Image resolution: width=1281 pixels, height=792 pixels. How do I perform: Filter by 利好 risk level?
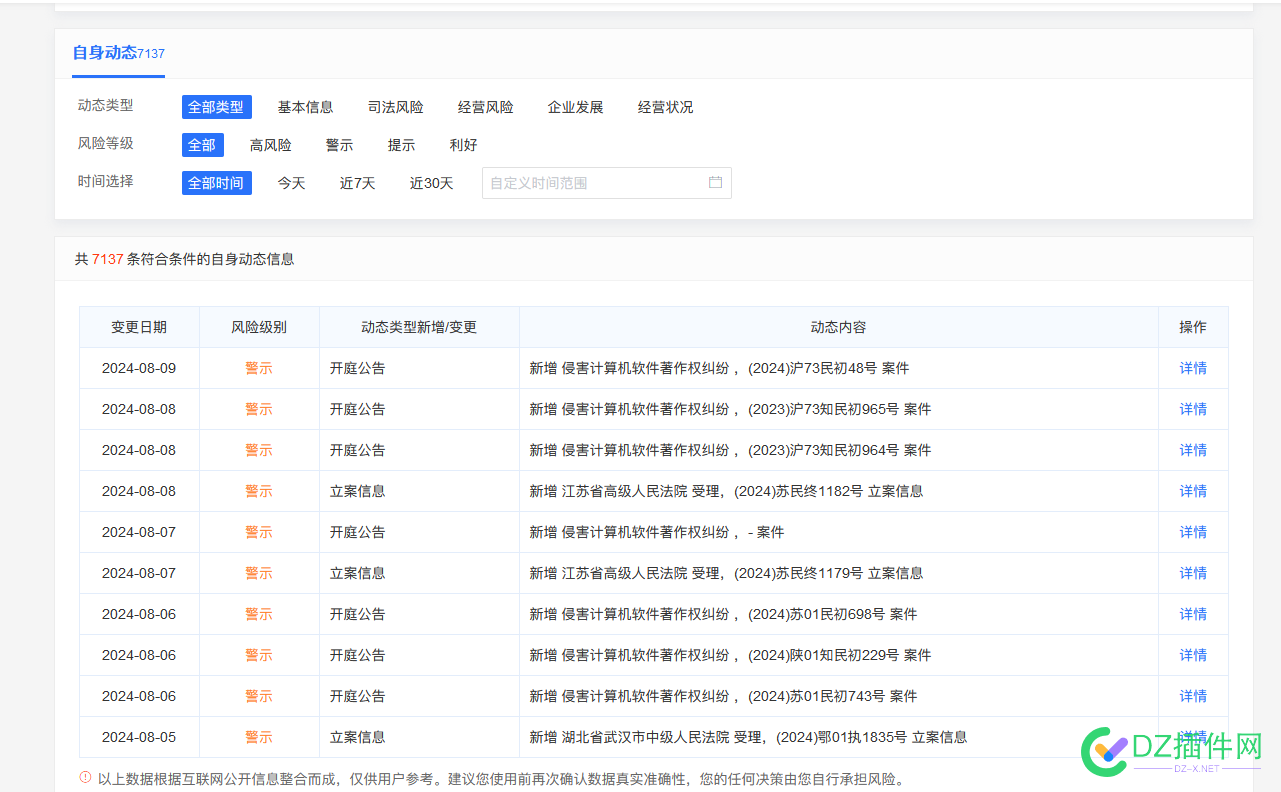point(463,145)
